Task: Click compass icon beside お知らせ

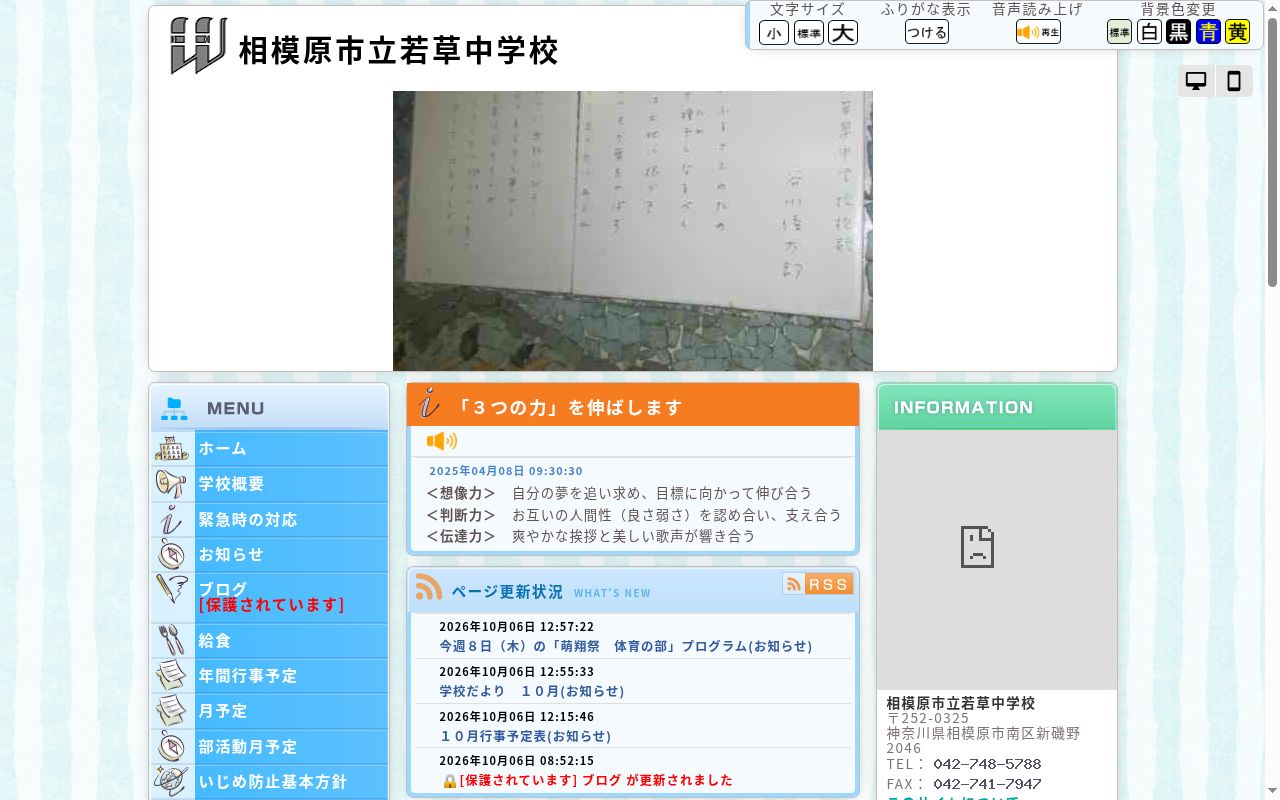Action: point(172,555)
